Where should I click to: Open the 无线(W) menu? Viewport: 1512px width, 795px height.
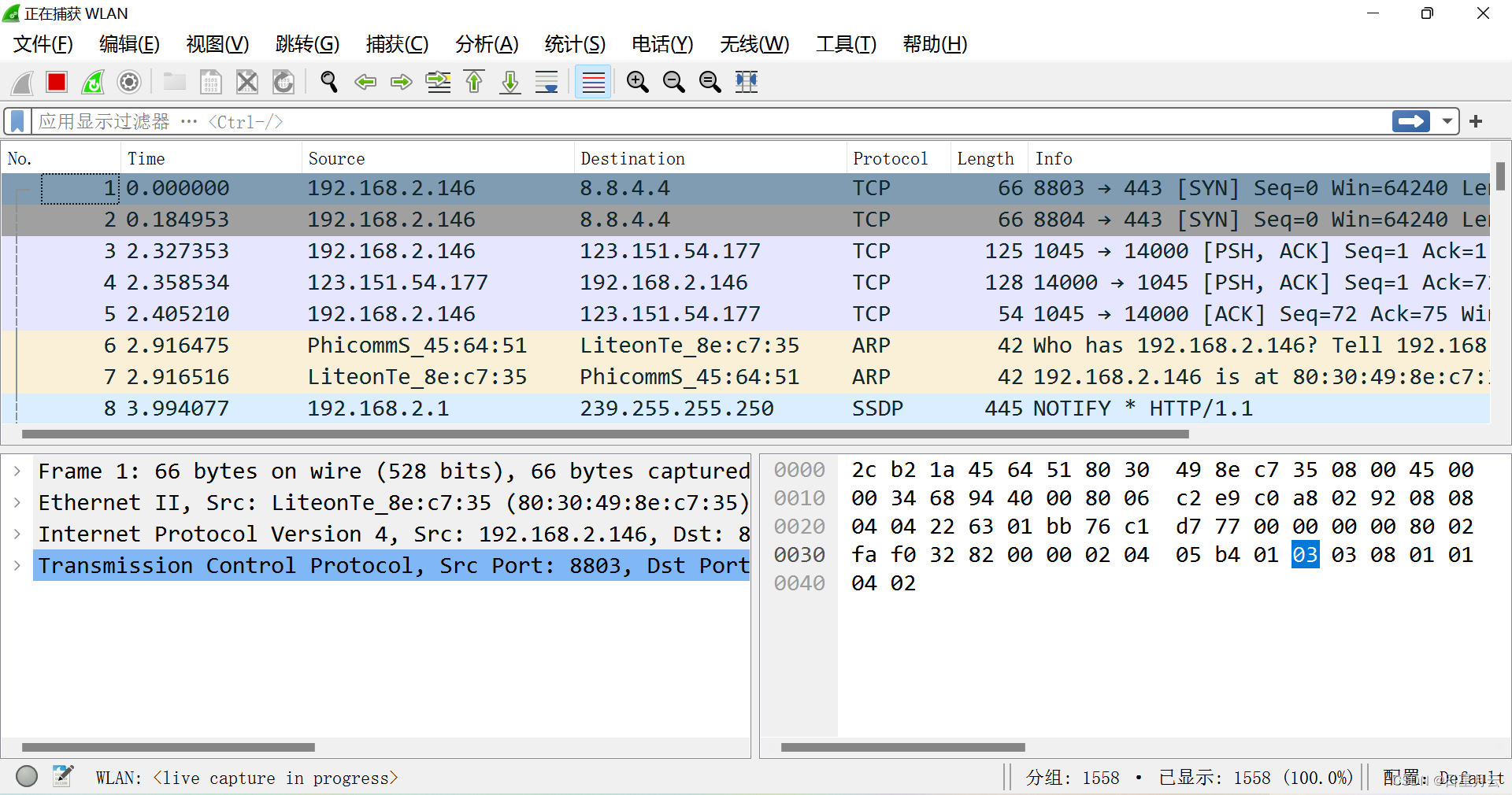[754, 44]
